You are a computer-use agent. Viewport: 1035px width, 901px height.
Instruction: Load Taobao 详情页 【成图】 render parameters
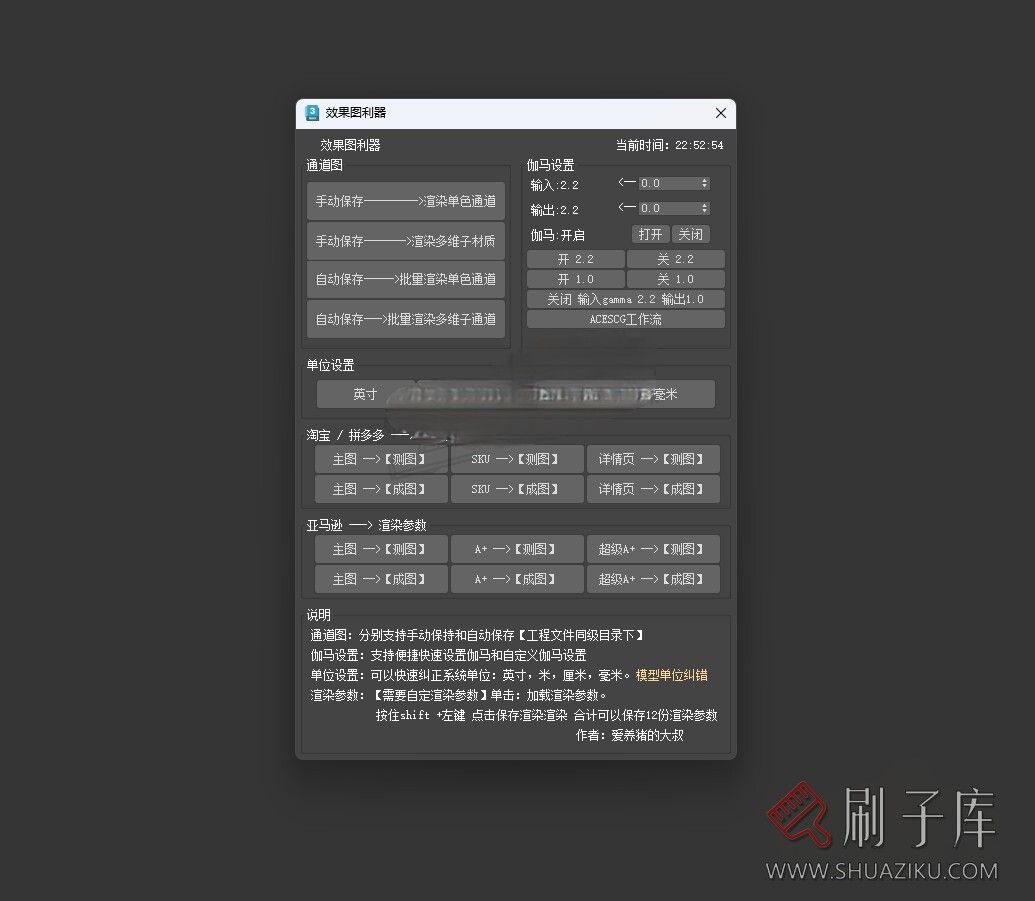(x=653, y=489)
